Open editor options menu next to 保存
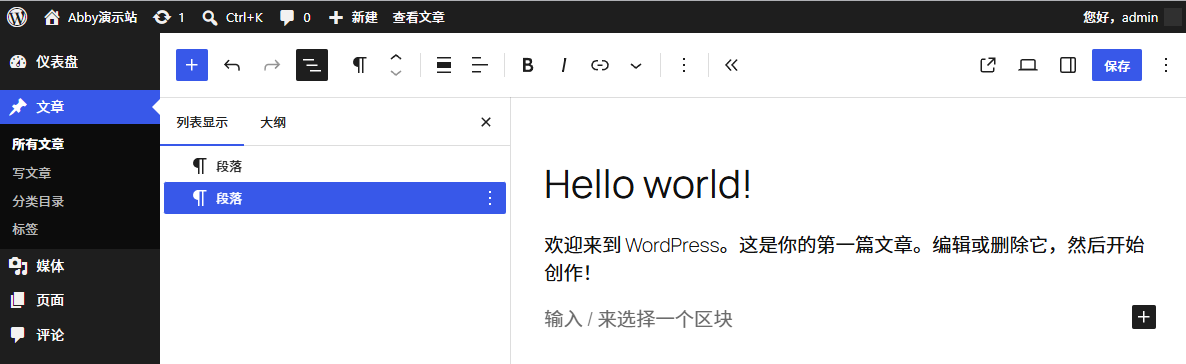Image resolution: width=1186 pixels, height=364 pixels. [x=1166, y=65]
